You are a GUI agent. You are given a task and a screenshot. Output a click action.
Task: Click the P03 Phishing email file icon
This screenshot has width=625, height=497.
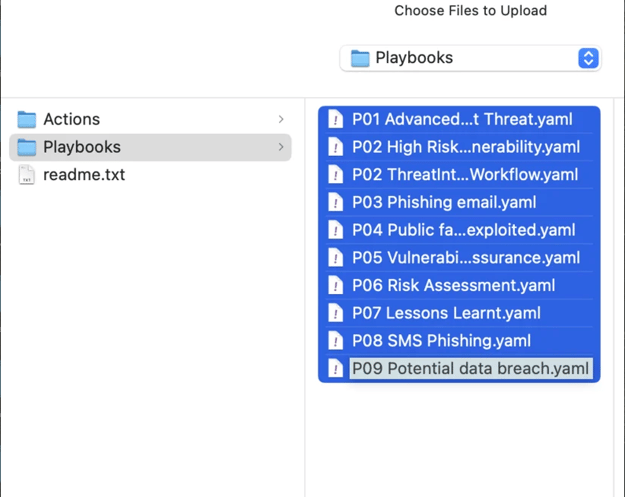(x=335, y=202)
